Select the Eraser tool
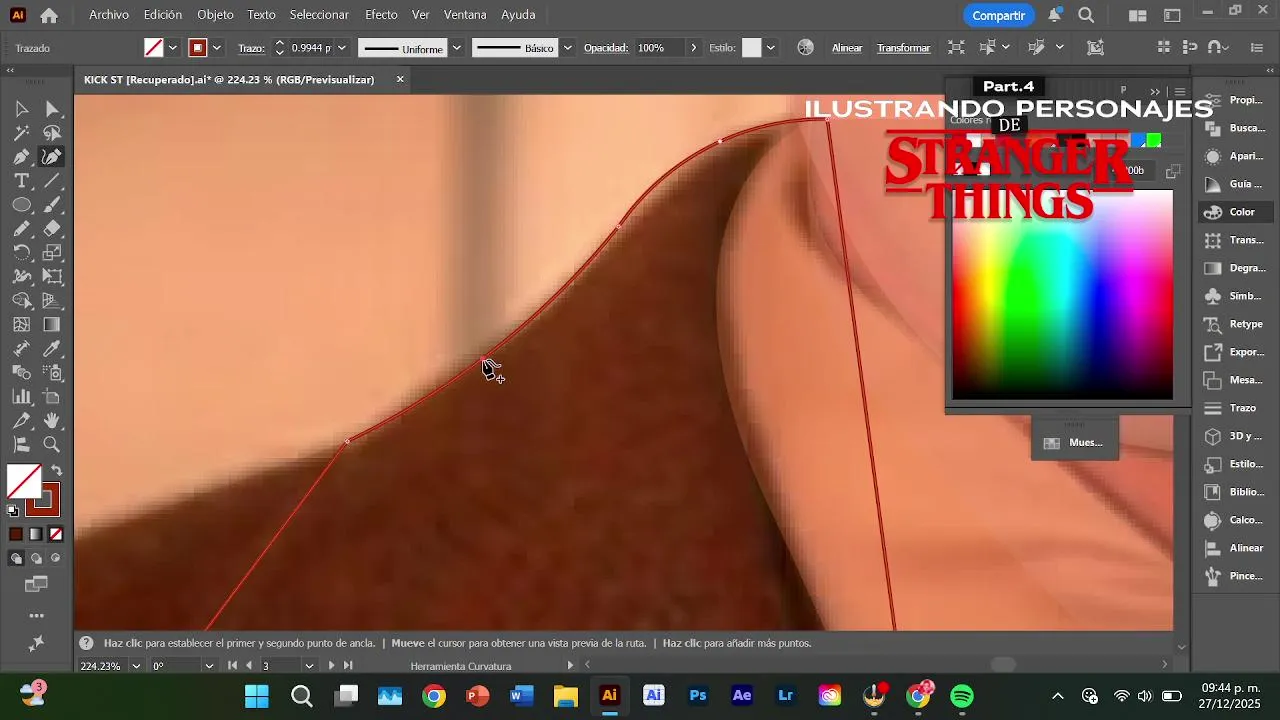The height and width of the screenshot is (720, 1280). pos(52,229)
